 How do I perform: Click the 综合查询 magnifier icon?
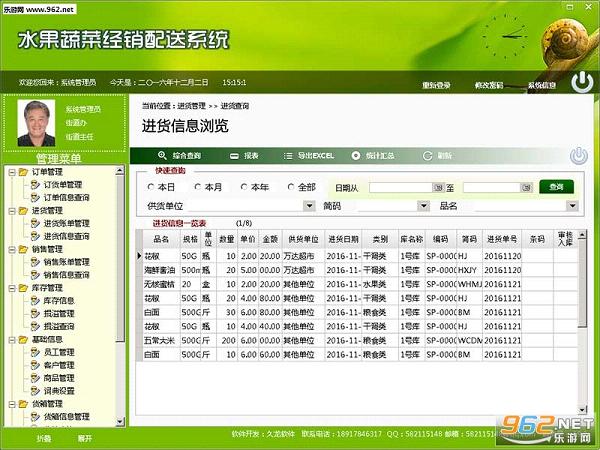pyautogui.click(x=162, y=155)
